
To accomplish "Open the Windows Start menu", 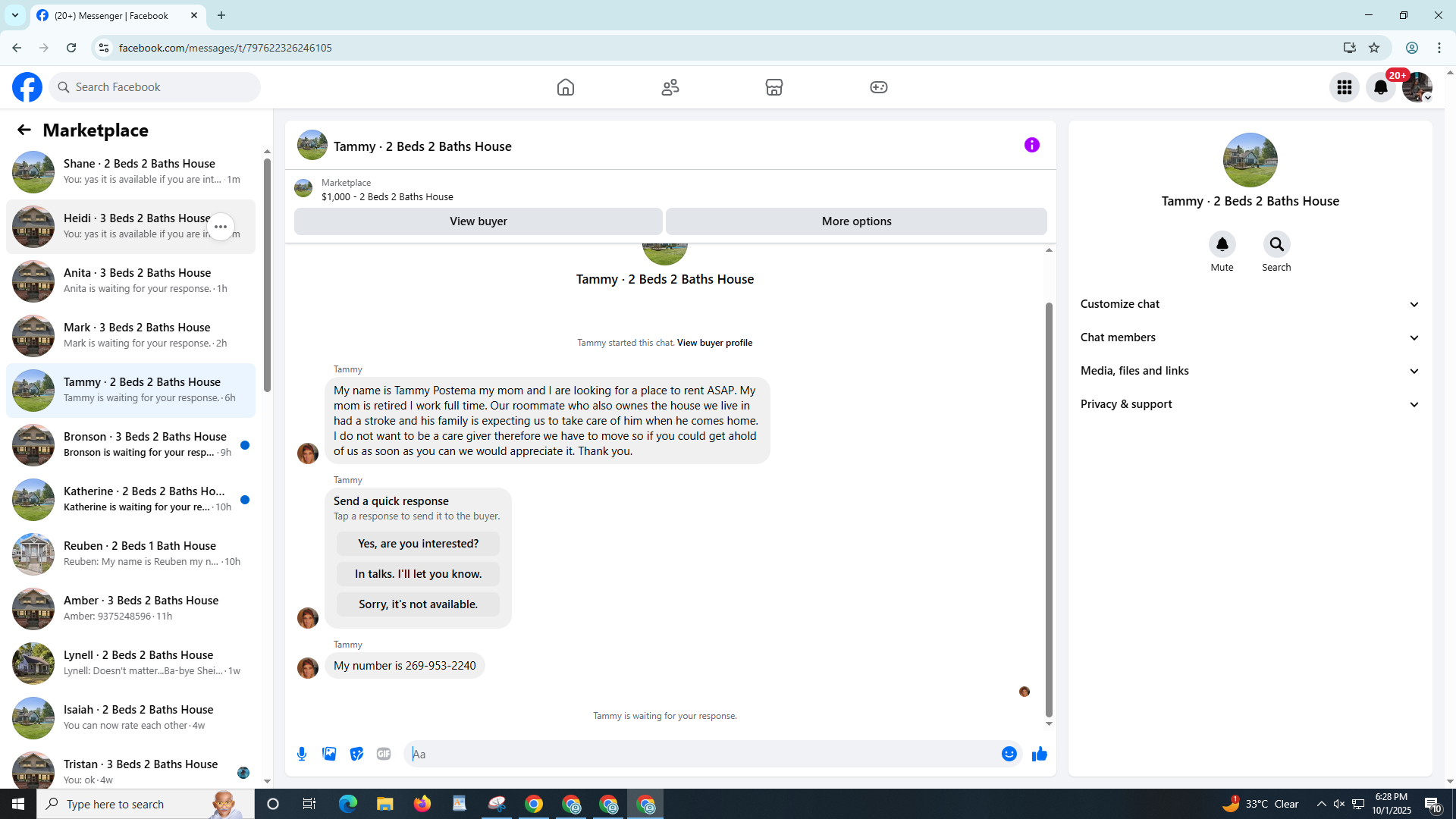I will (x=18, y=804).
